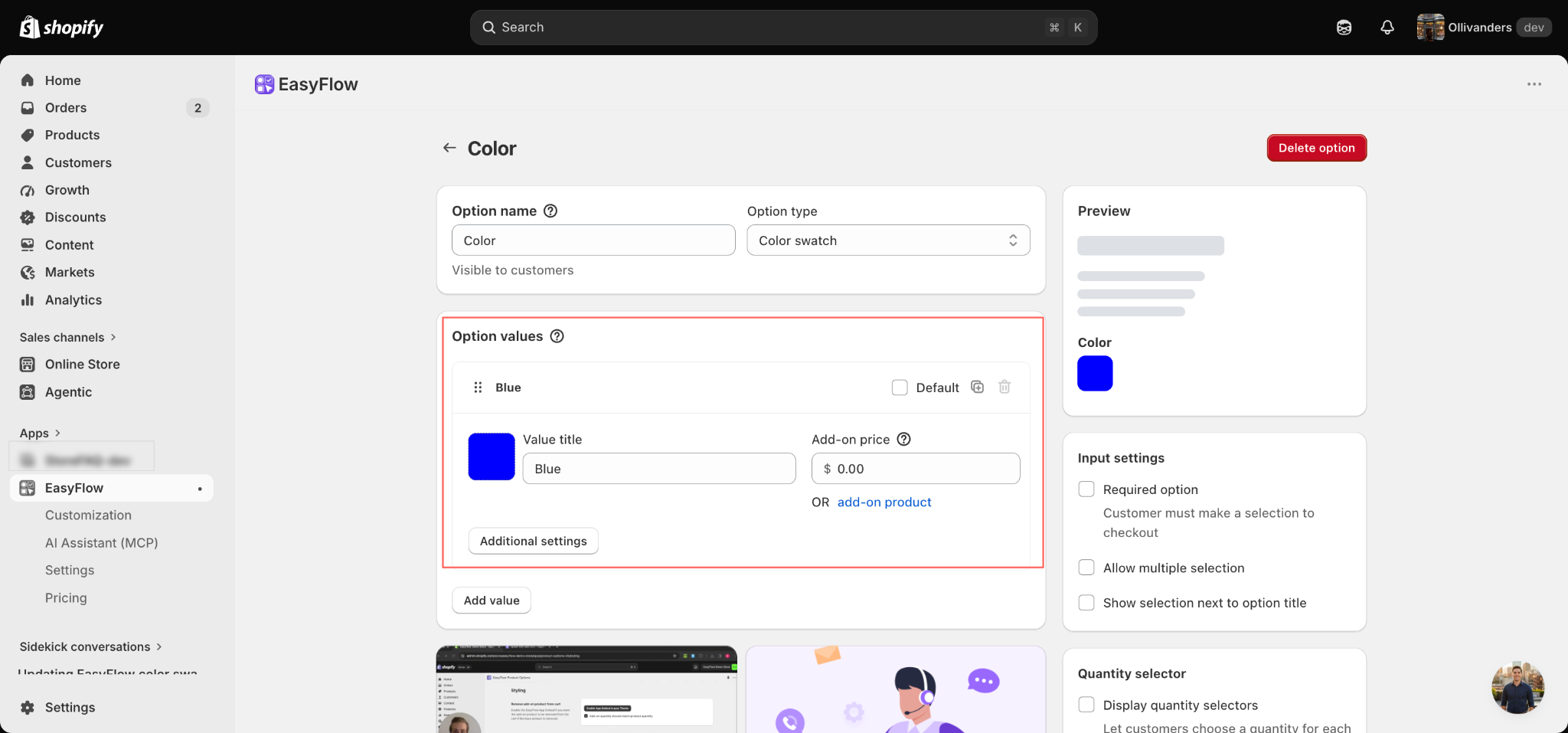1568x733 pixels.
Task: Open the support illustration card
Action: tap(896, 689)
